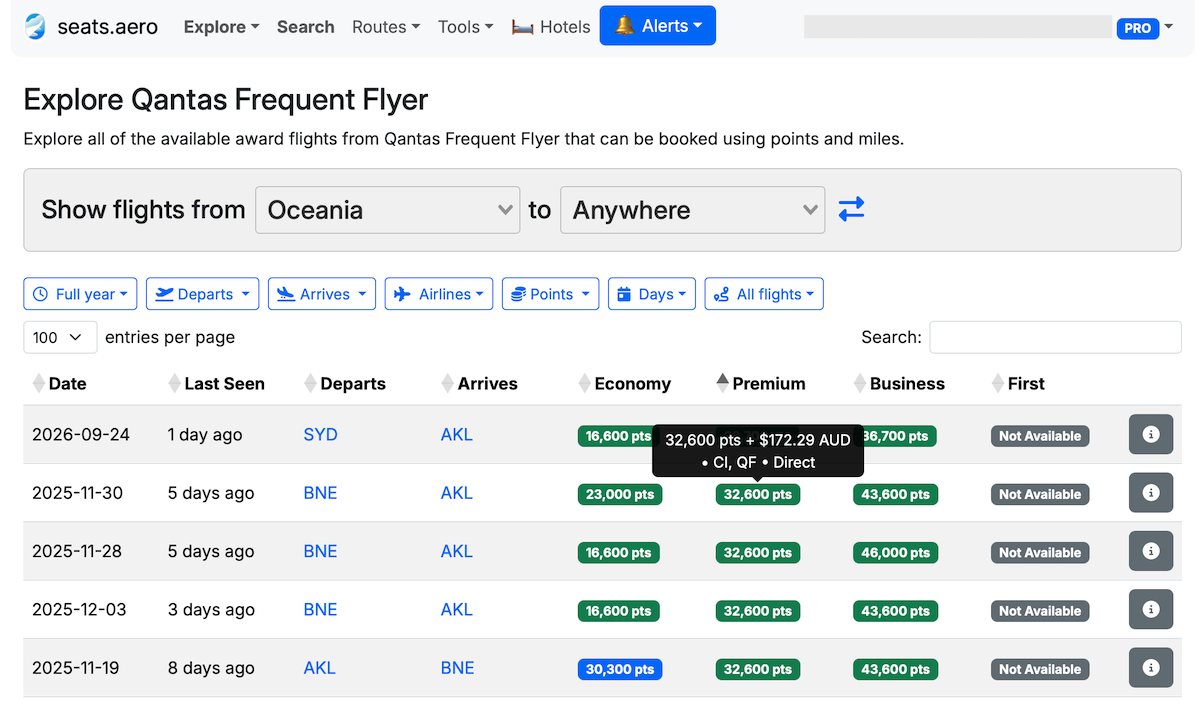Image resolution: width=1200 pixels, height=702 pixels.
Task: Click the seats.aero globe logo icon
Action: [x=37, y=27]
